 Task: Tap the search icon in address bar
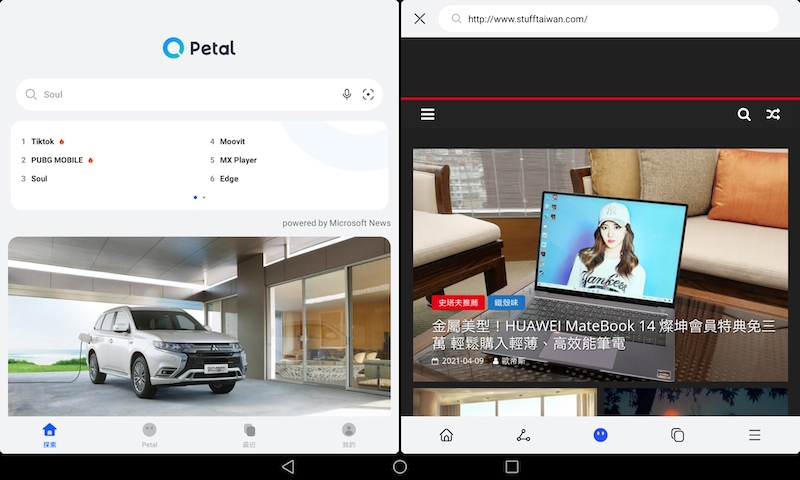click(x=457, y=19)
